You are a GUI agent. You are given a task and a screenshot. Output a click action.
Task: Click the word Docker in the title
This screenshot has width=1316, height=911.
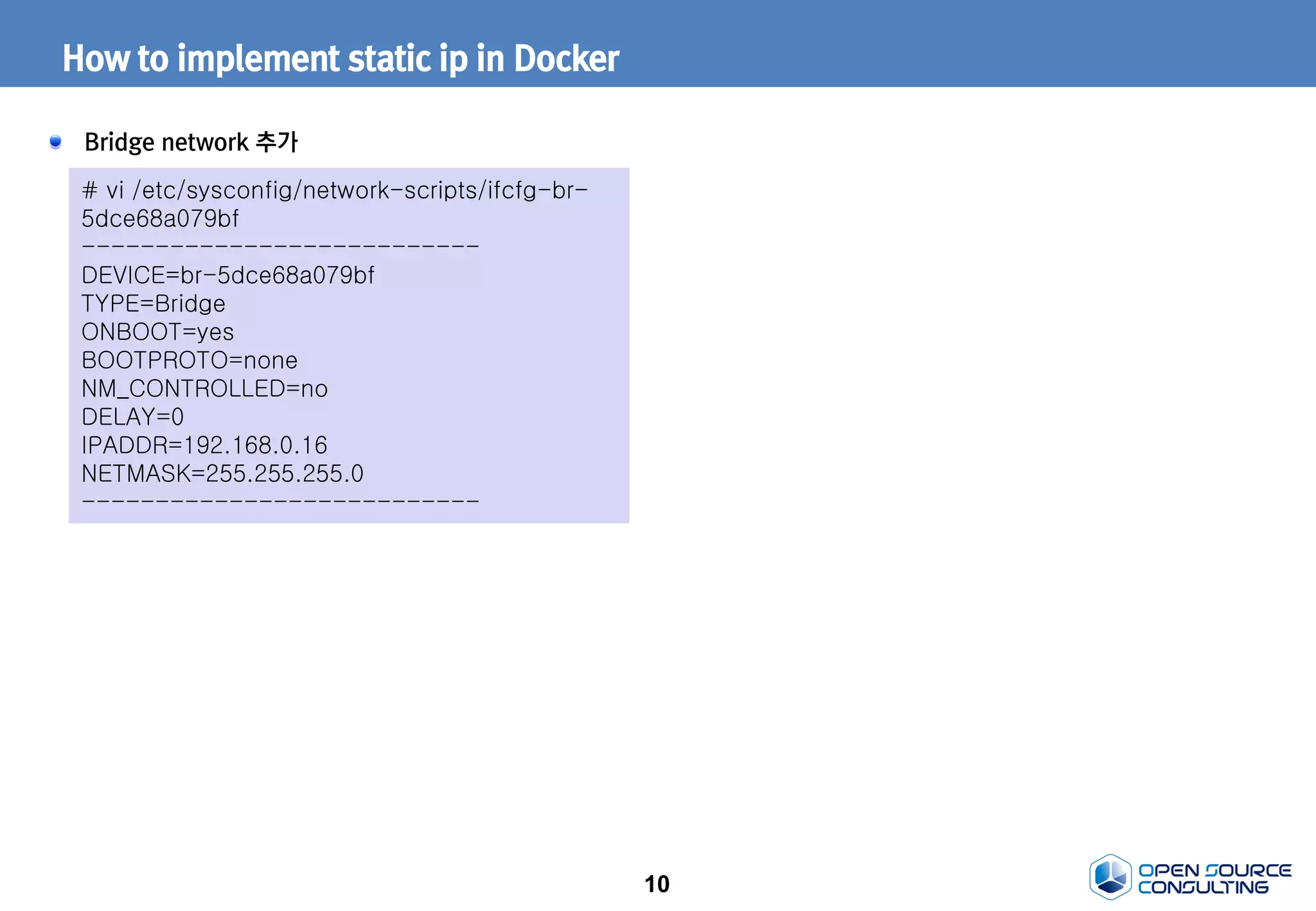click(x=566, y=58)
